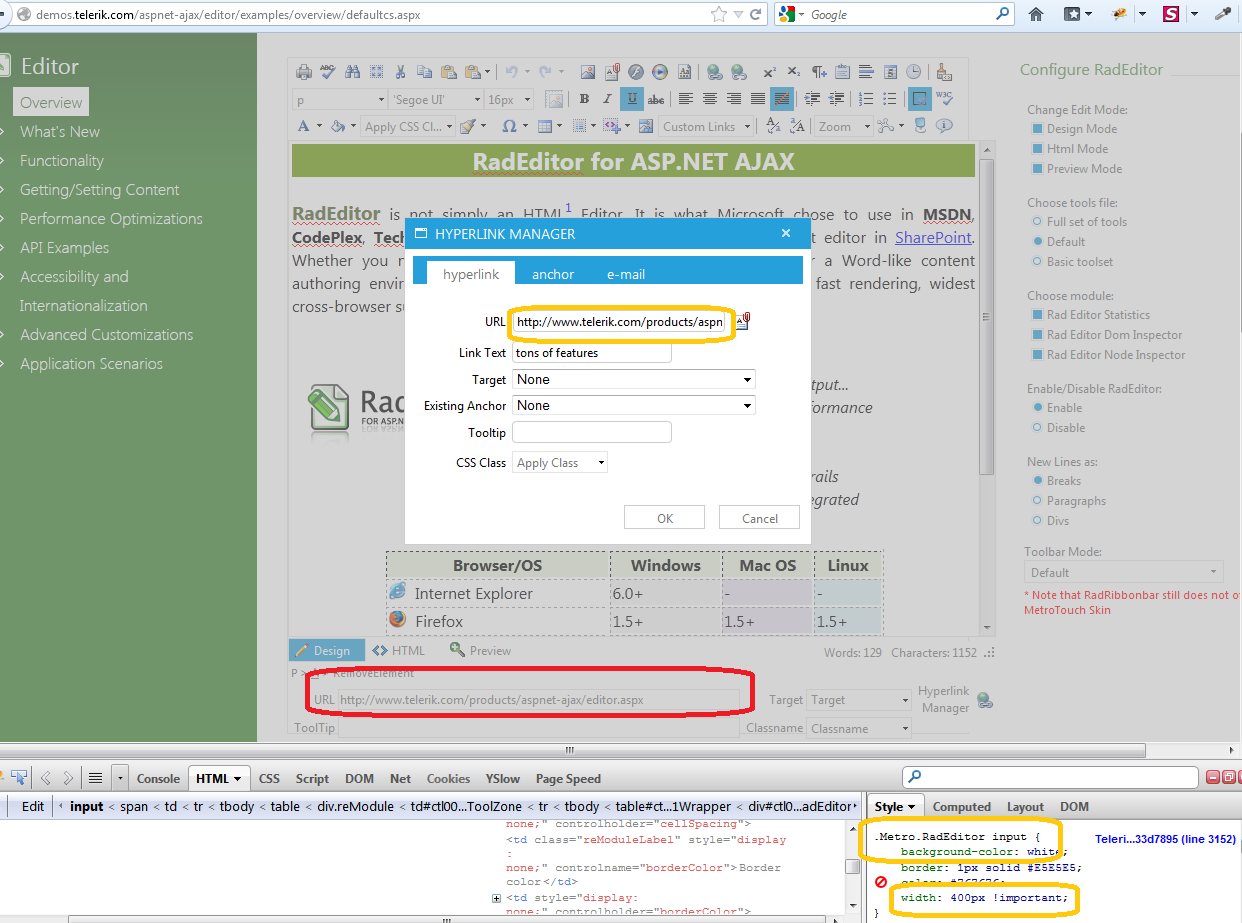Screen dimensions: 1242x923
Task: Select Basic toolset radio option
Action: (1038, 262)
